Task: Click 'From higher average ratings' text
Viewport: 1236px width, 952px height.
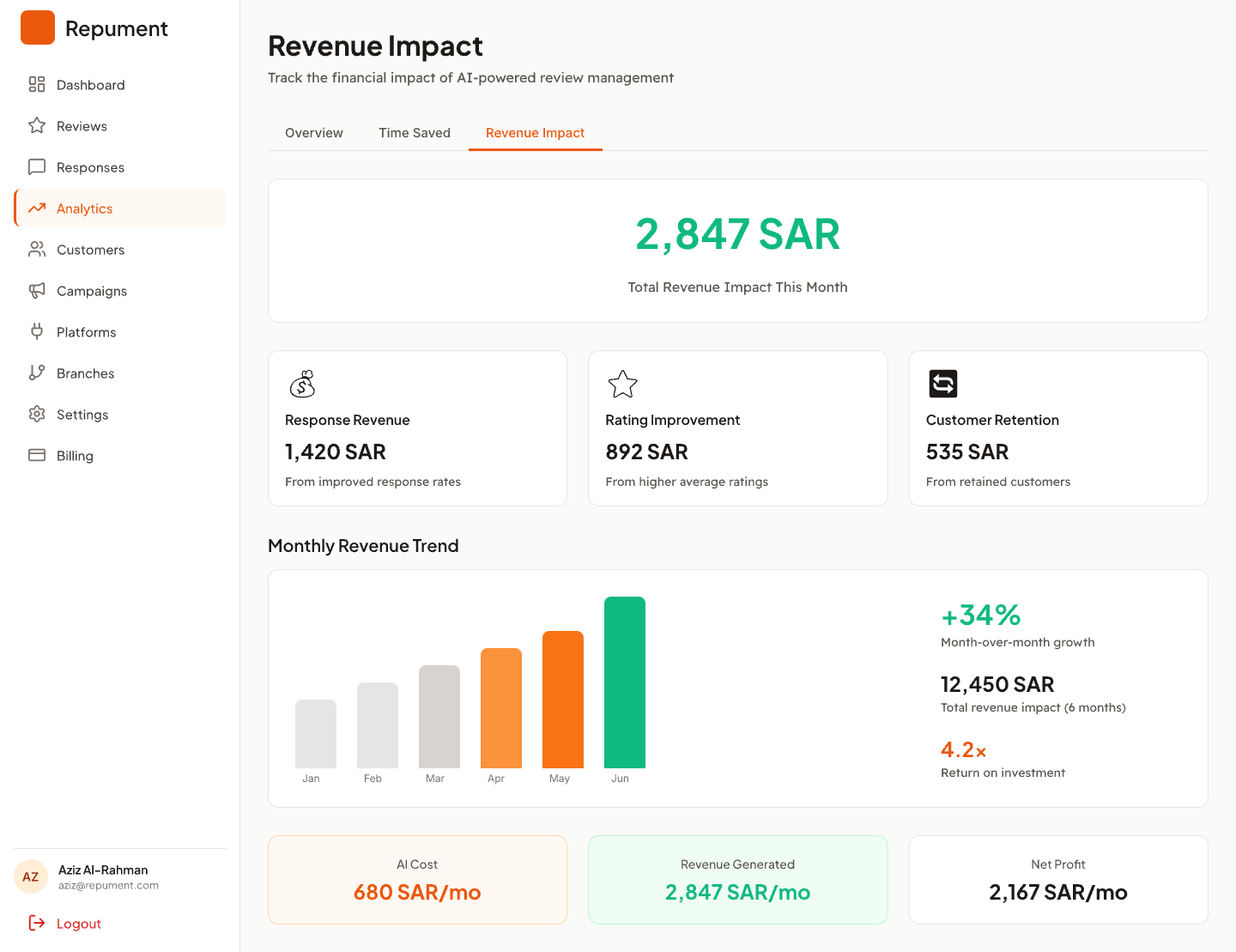Action: 687,482
